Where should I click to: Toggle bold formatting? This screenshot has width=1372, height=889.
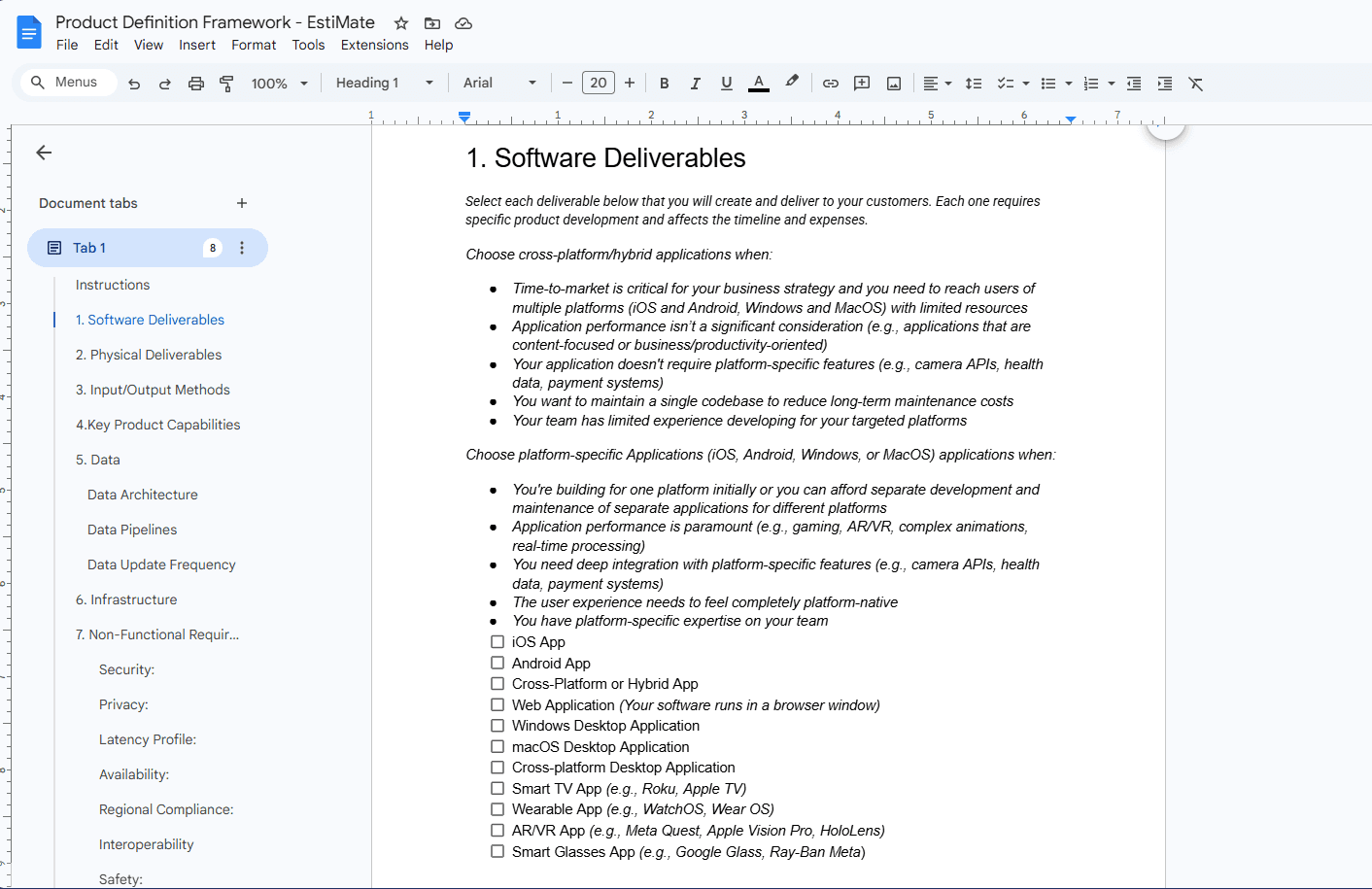pyautogui.click(x=665, y=84)
